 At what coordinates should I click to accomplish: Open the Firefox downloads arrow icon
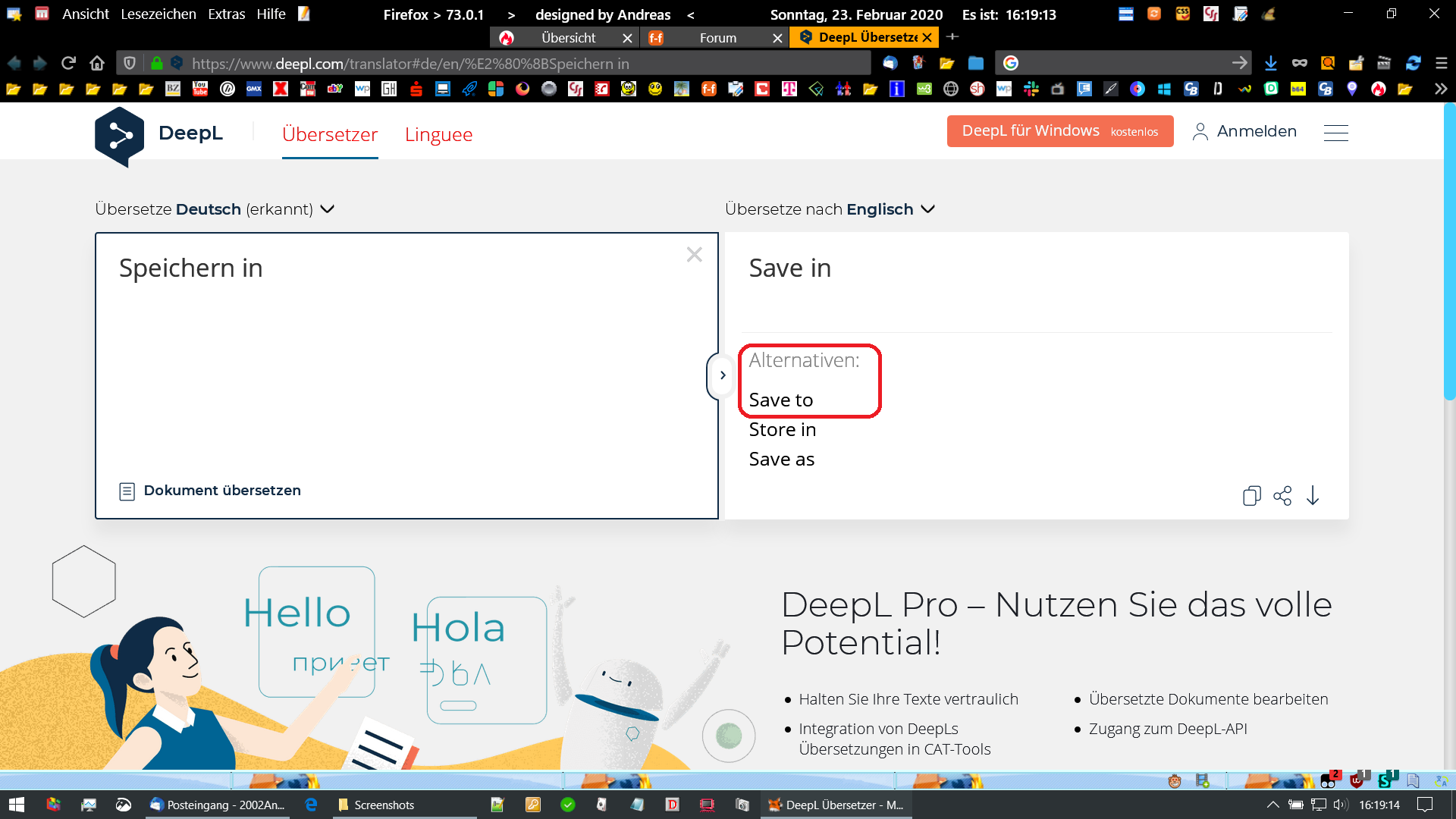tap(1271, 63)
